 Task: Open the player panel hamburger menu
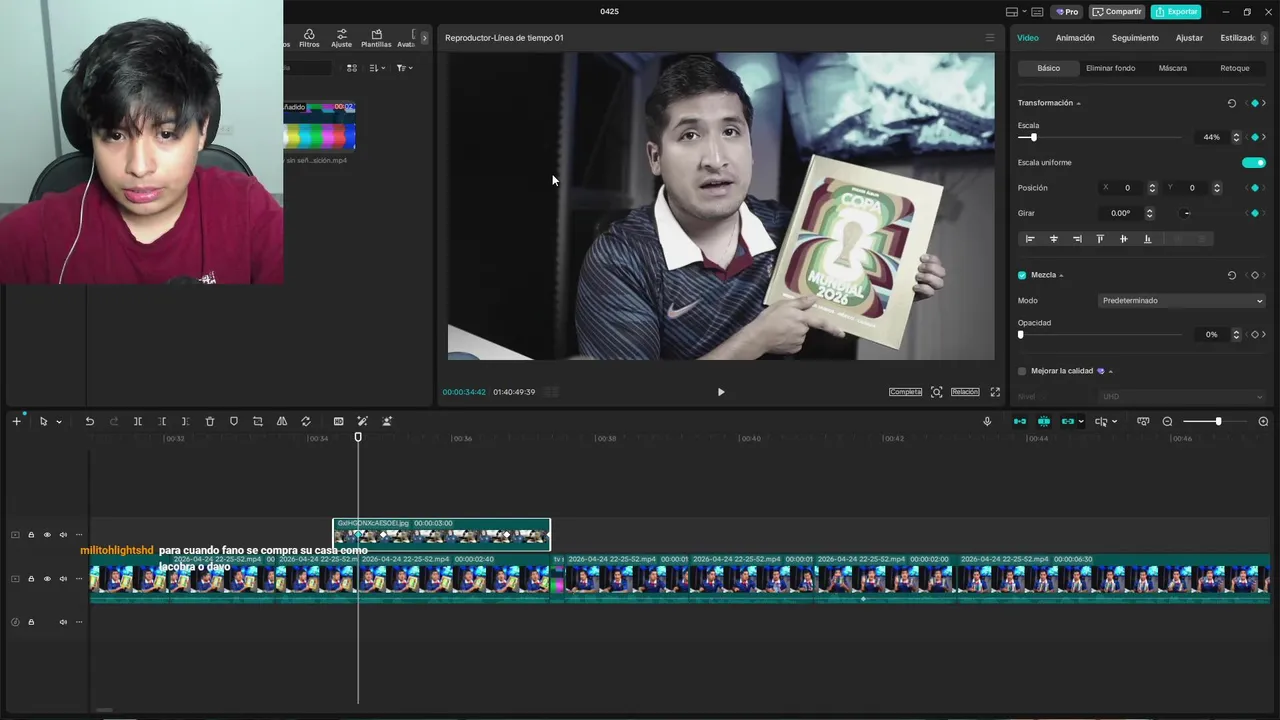[990, 38]
